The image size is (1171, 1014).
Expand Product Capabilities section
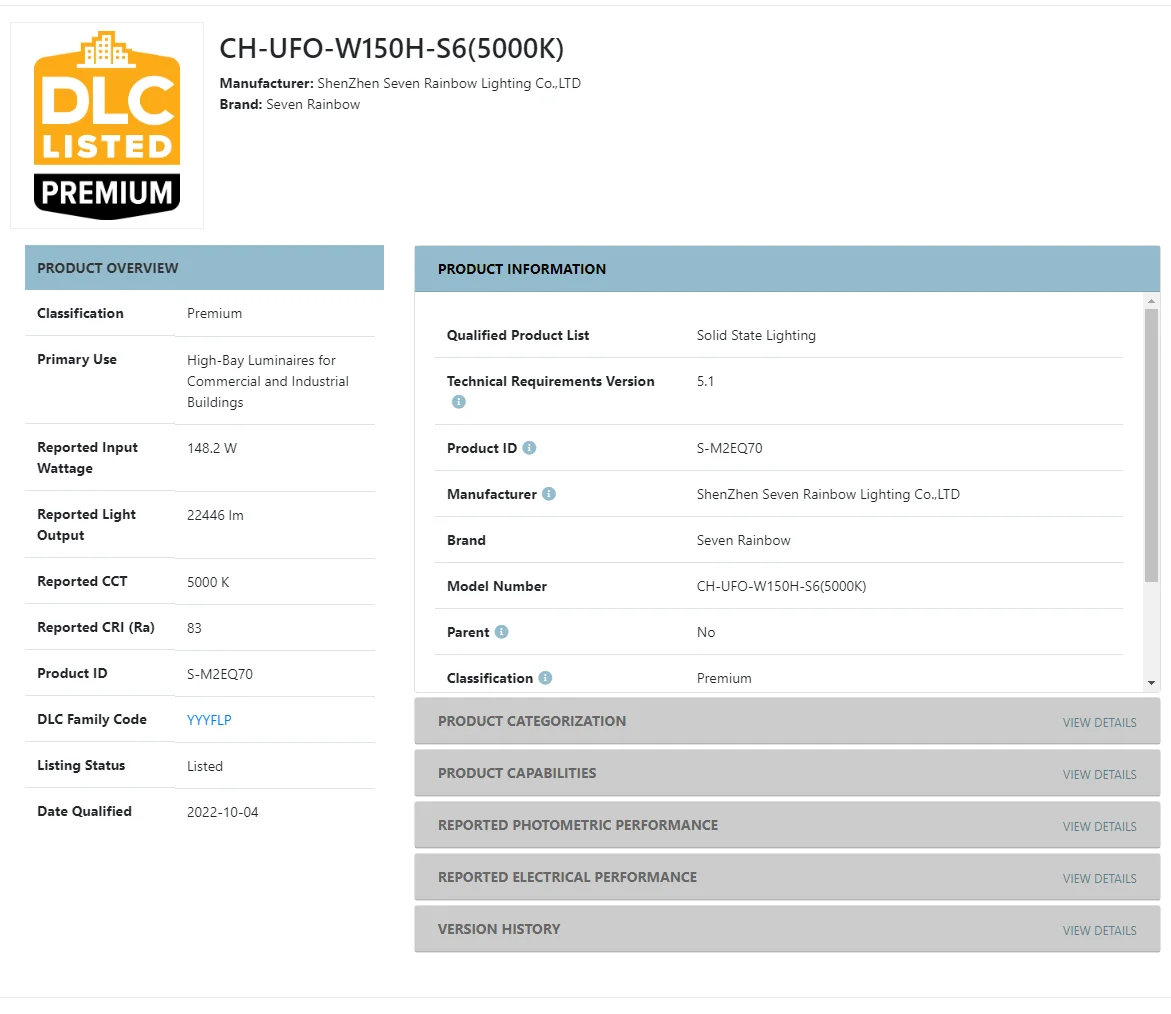click(787, 773)
